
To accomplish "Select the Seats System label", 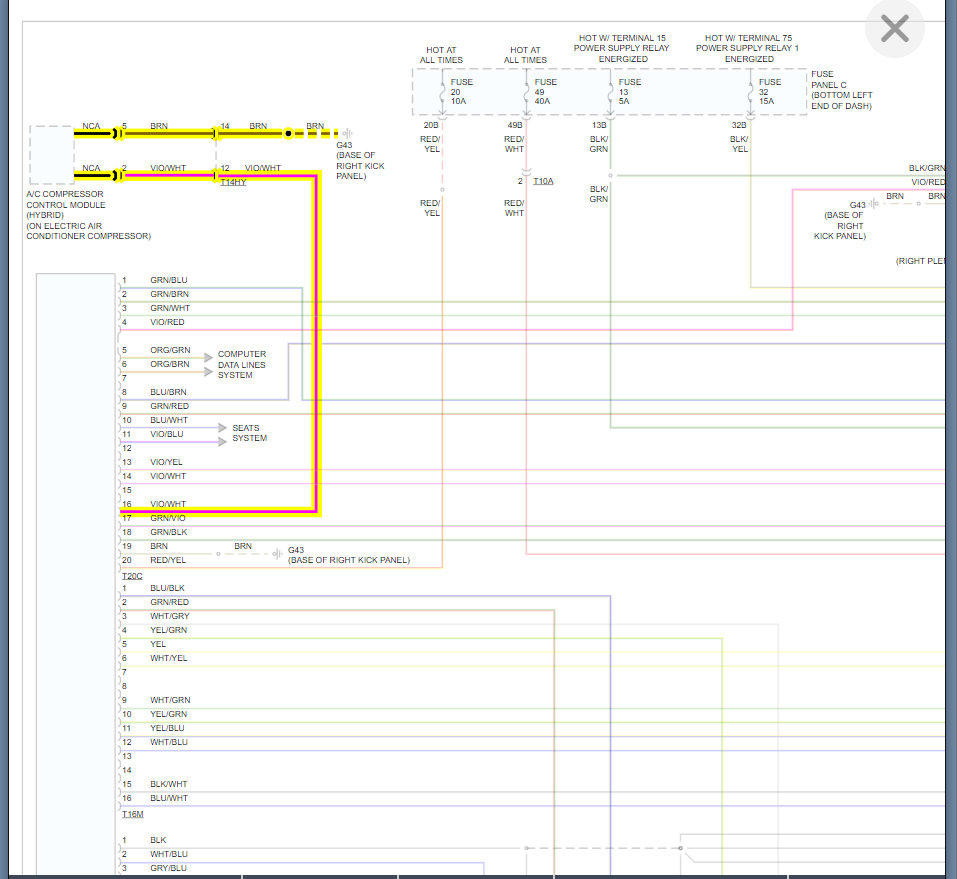I will click(x=249, y=433).
